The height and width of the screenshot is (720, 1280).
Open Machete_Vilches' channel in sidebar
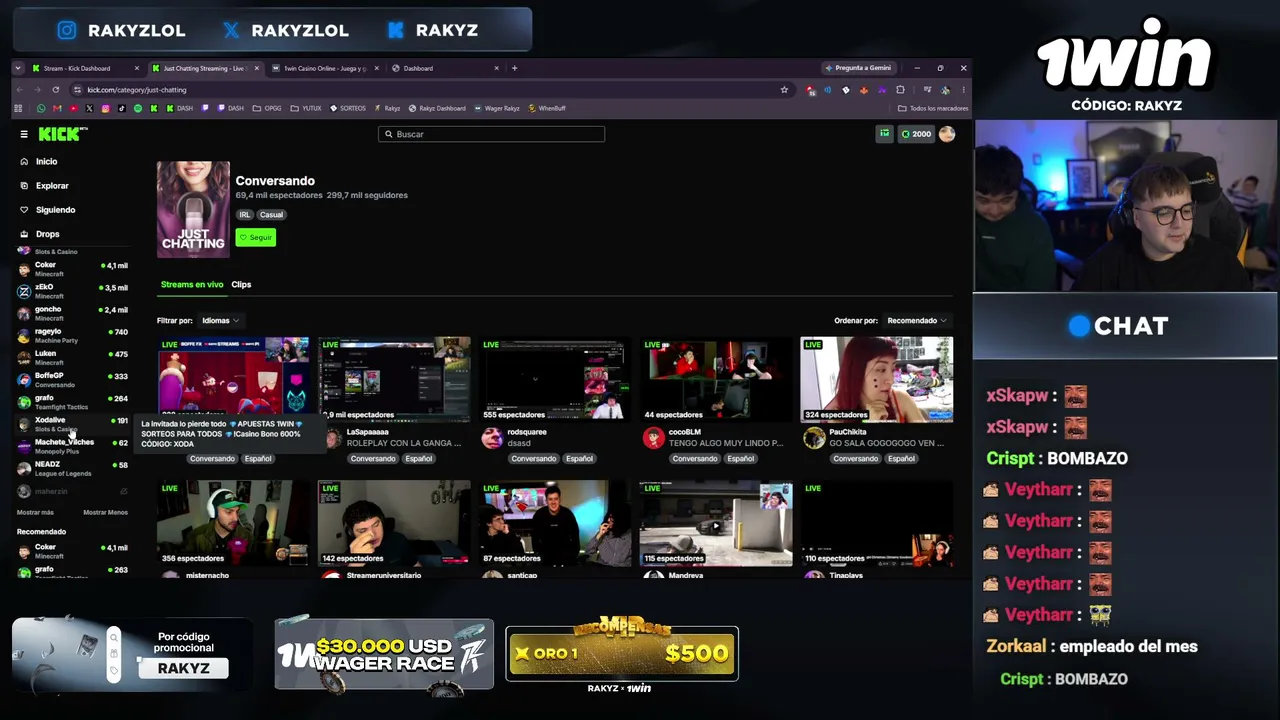(x=73, y=446)
